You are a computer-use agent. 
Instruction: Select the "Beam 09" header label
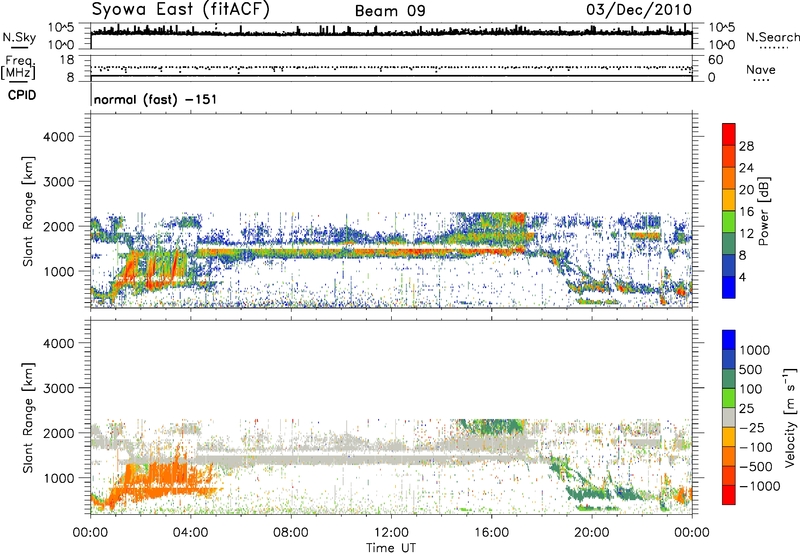[390, 11]
